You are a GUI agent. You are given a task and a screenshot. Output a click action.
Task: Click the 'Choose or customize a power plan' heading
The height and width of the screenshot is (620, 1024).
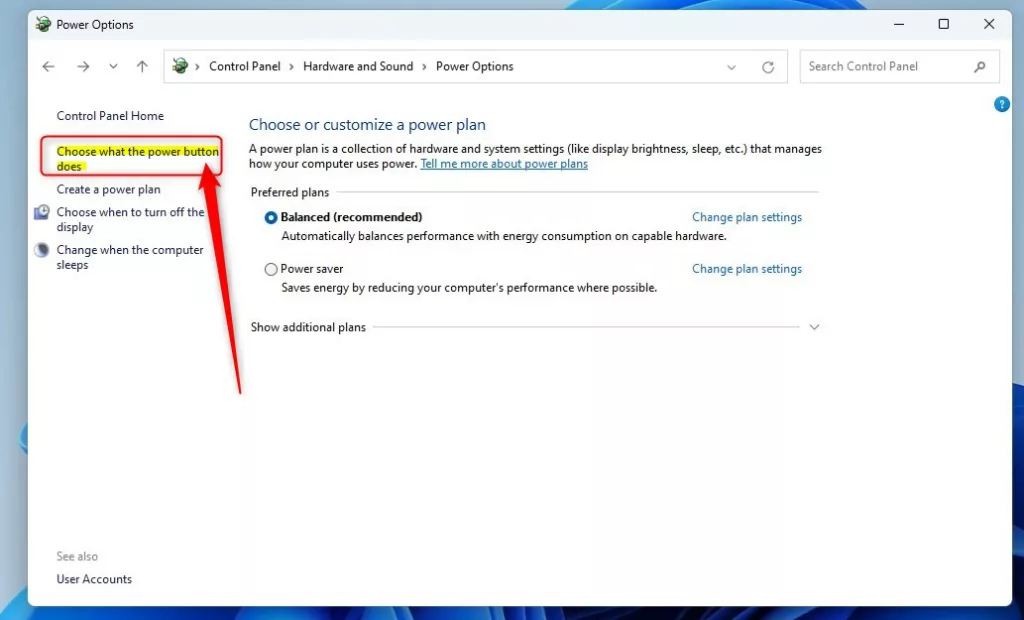(x=367, y=124)
